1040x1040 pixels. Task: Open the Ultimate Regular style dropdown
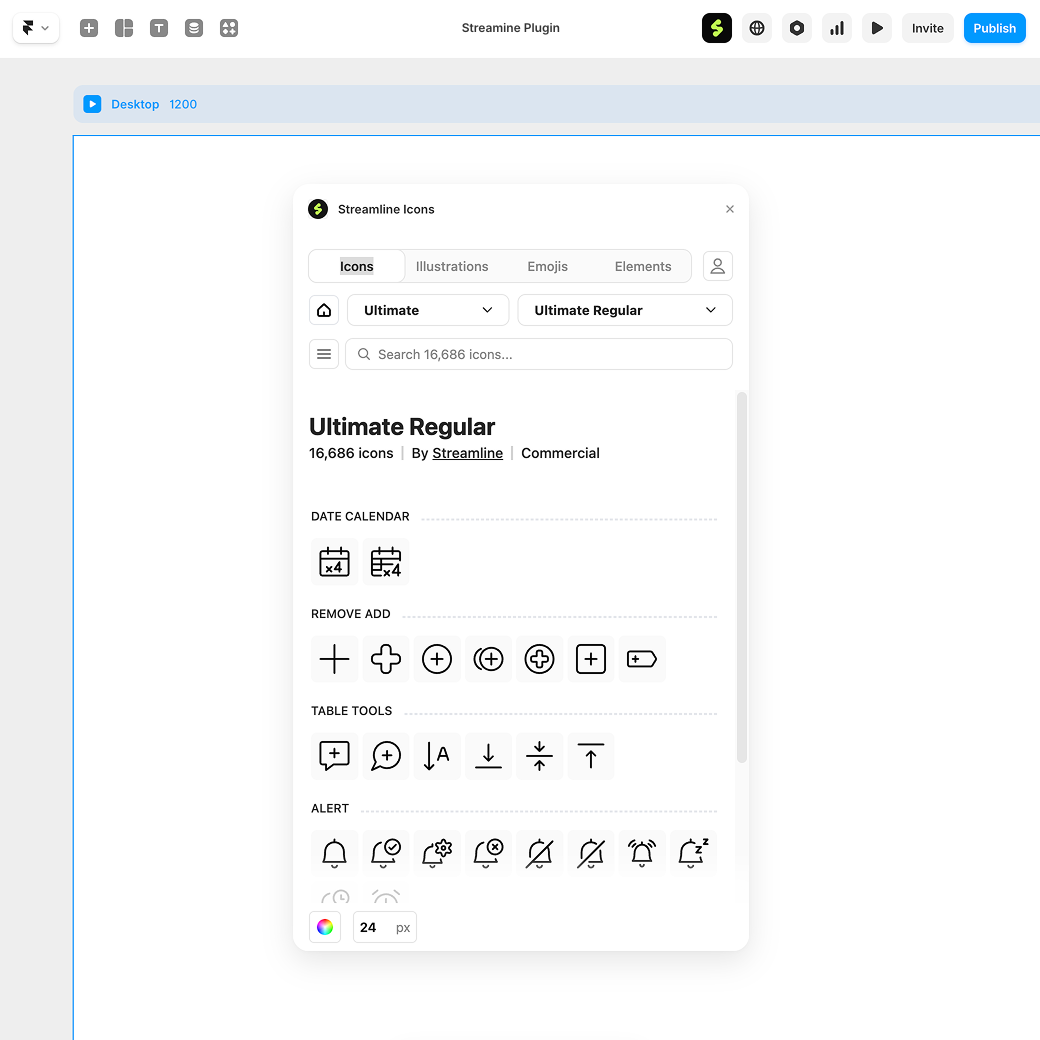point(625,310)
